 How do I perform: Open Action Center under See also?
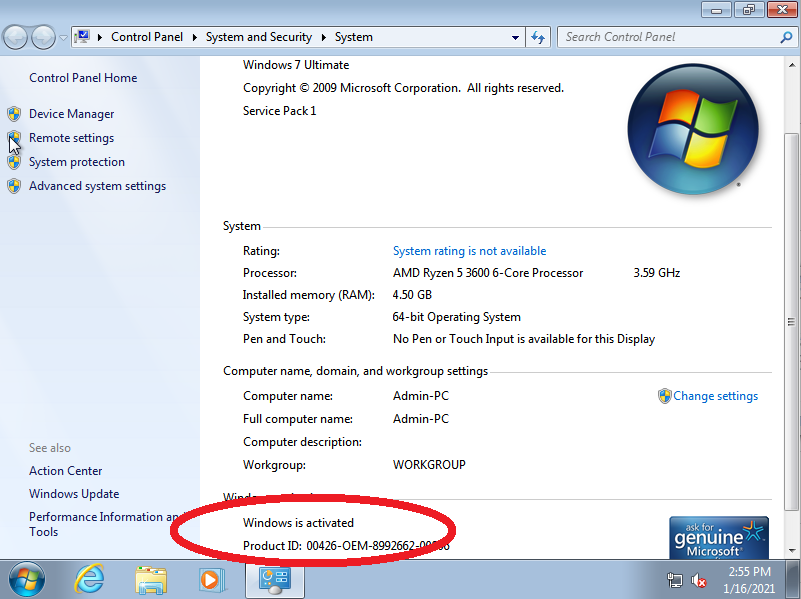(x=65, y=471)
